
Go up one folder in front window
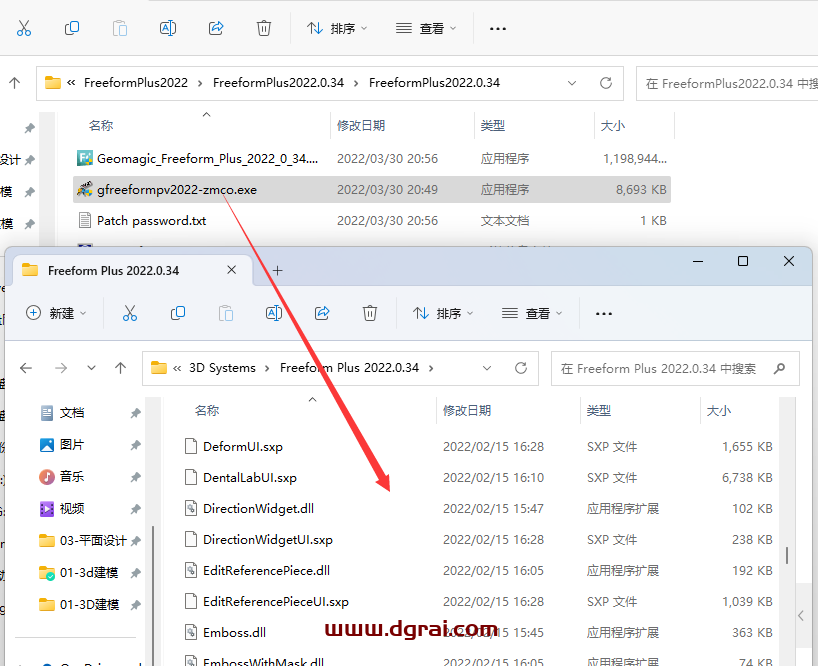tap(121, 368)
